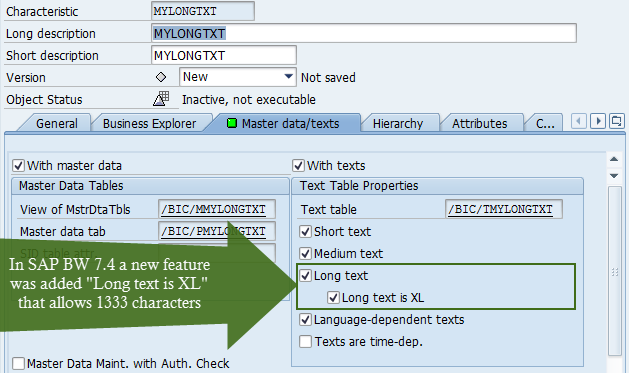
Task: Click the Text table label
Action: click(x=329, y=209)
